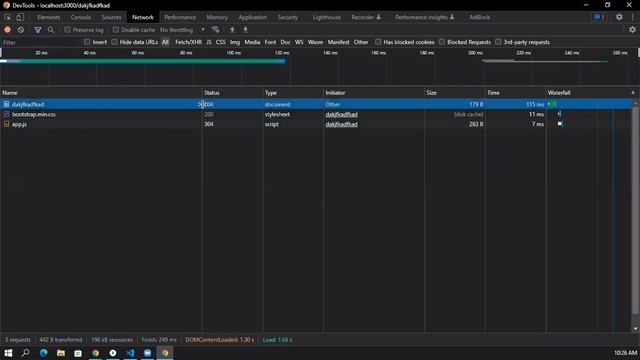640x360 pixels.
Task: Filter requests by Img type
Action: (235, 42)
